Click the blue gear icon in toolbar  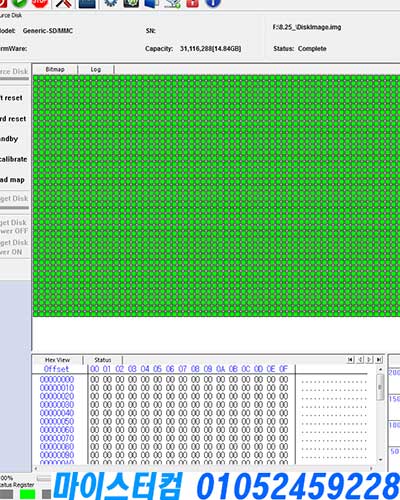pos(111,3)
